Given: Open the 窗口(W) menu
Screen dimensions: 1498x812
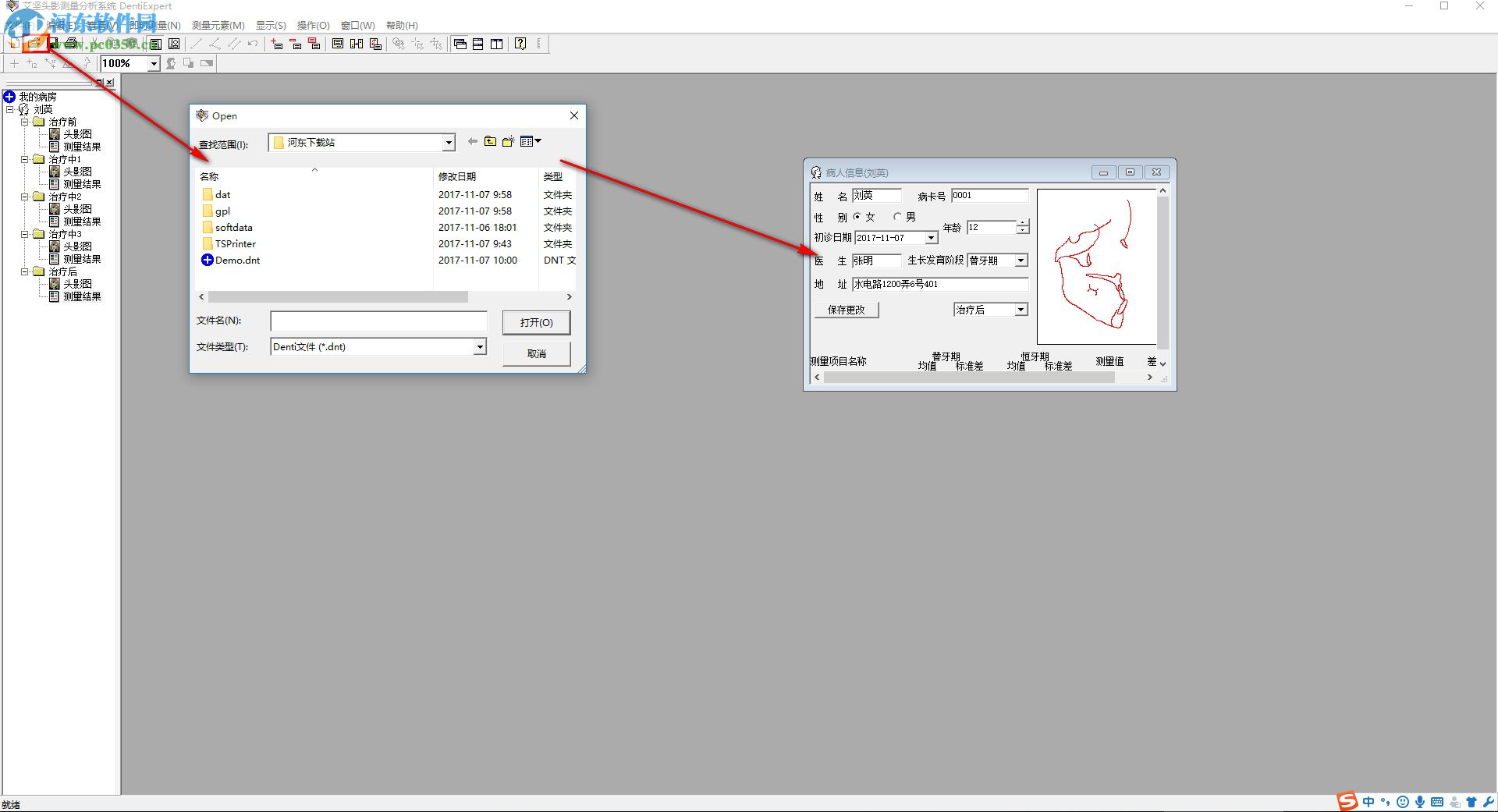Looking at the screenshot, I should 358,26.
